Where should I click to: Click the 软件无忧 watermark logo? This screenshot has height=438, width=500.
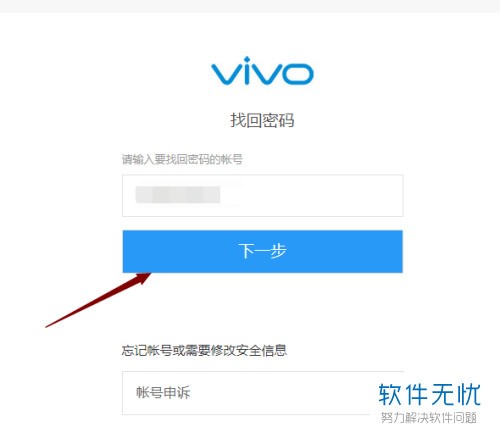(x=429, y=394)
